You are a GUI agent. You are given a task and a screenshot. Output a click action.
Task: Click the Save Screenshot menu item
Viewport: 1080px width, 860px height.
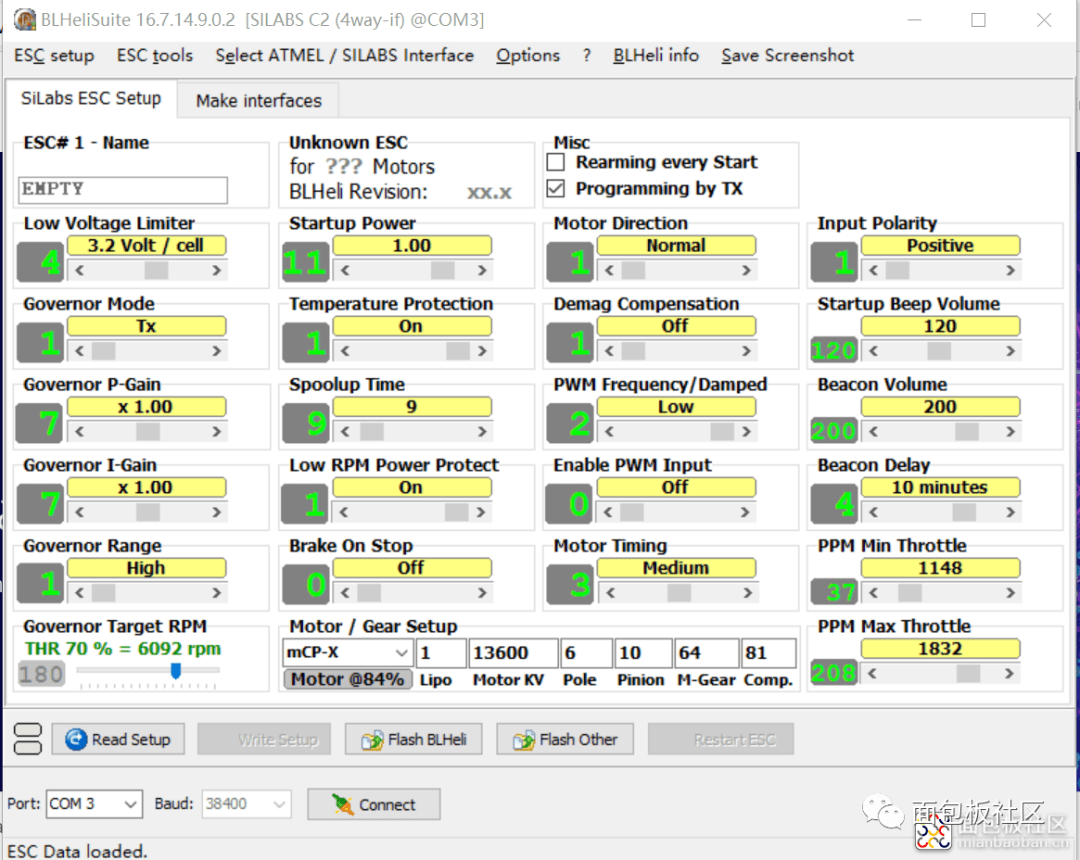click(x=787, y=55)
